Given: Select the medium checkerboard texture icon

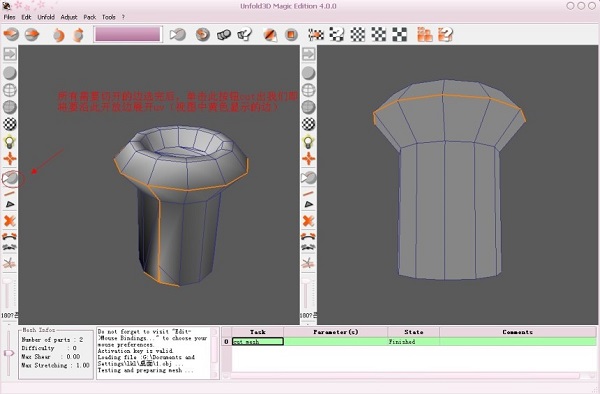Looking at the screenshot, I should coord(378,35).
